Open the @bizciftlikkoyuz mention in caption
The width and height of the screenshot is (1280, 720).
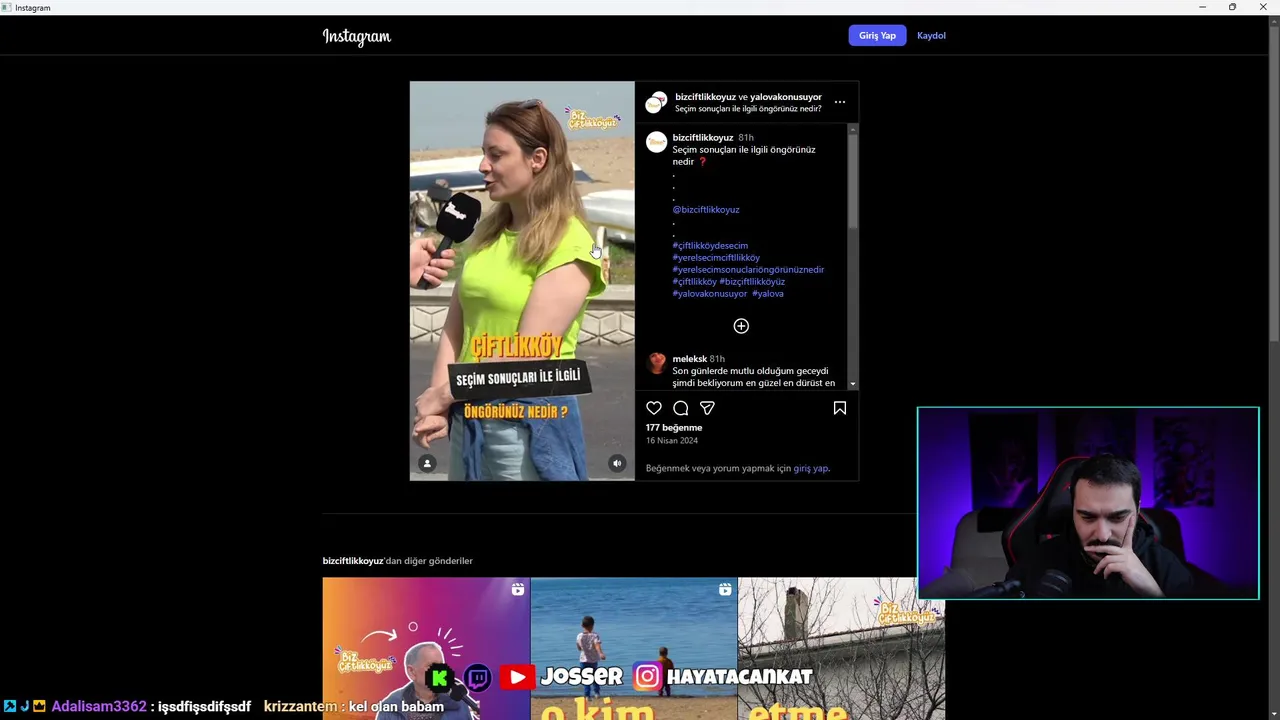(x=706, y=210)
